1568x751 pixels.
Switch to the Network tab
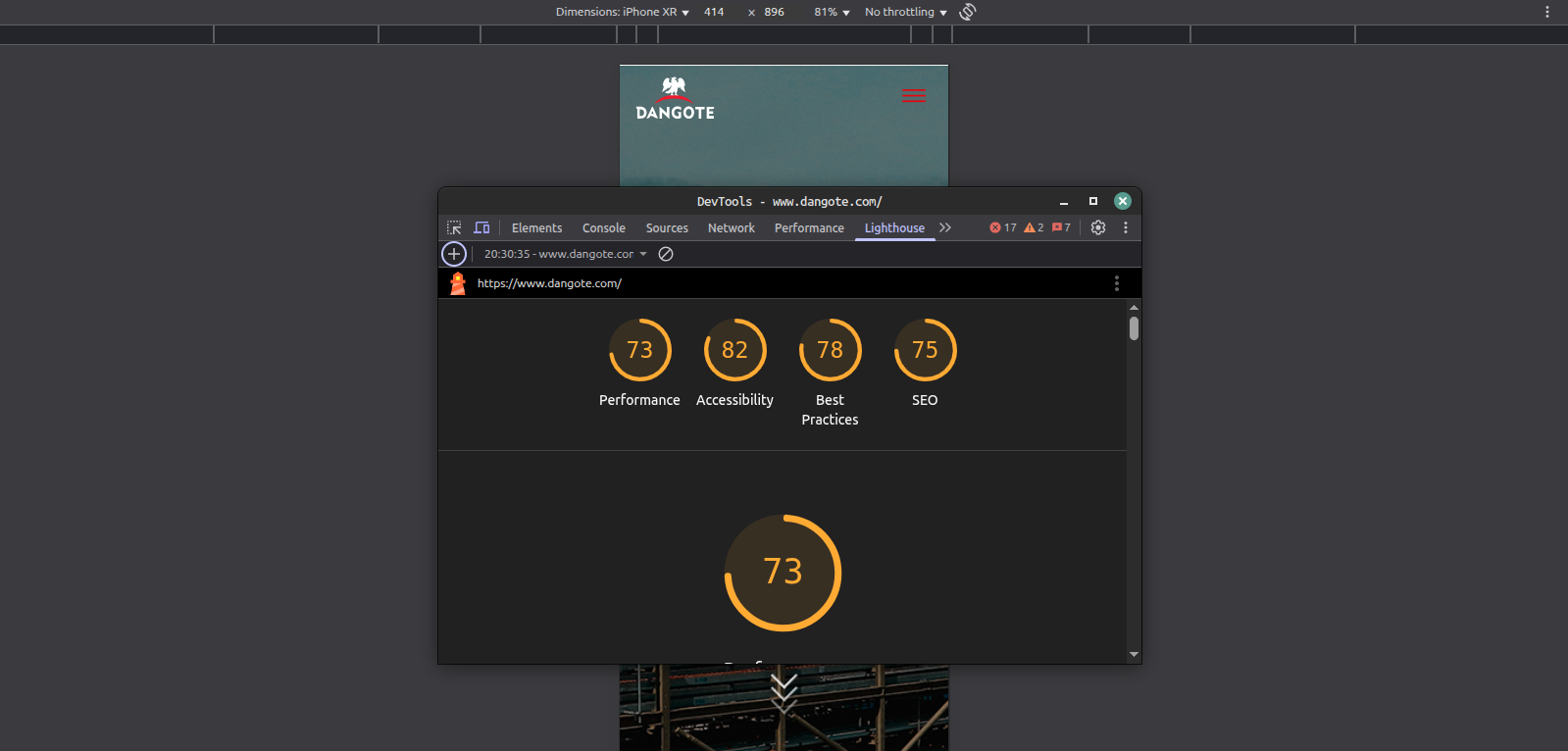tap(732, 227)
